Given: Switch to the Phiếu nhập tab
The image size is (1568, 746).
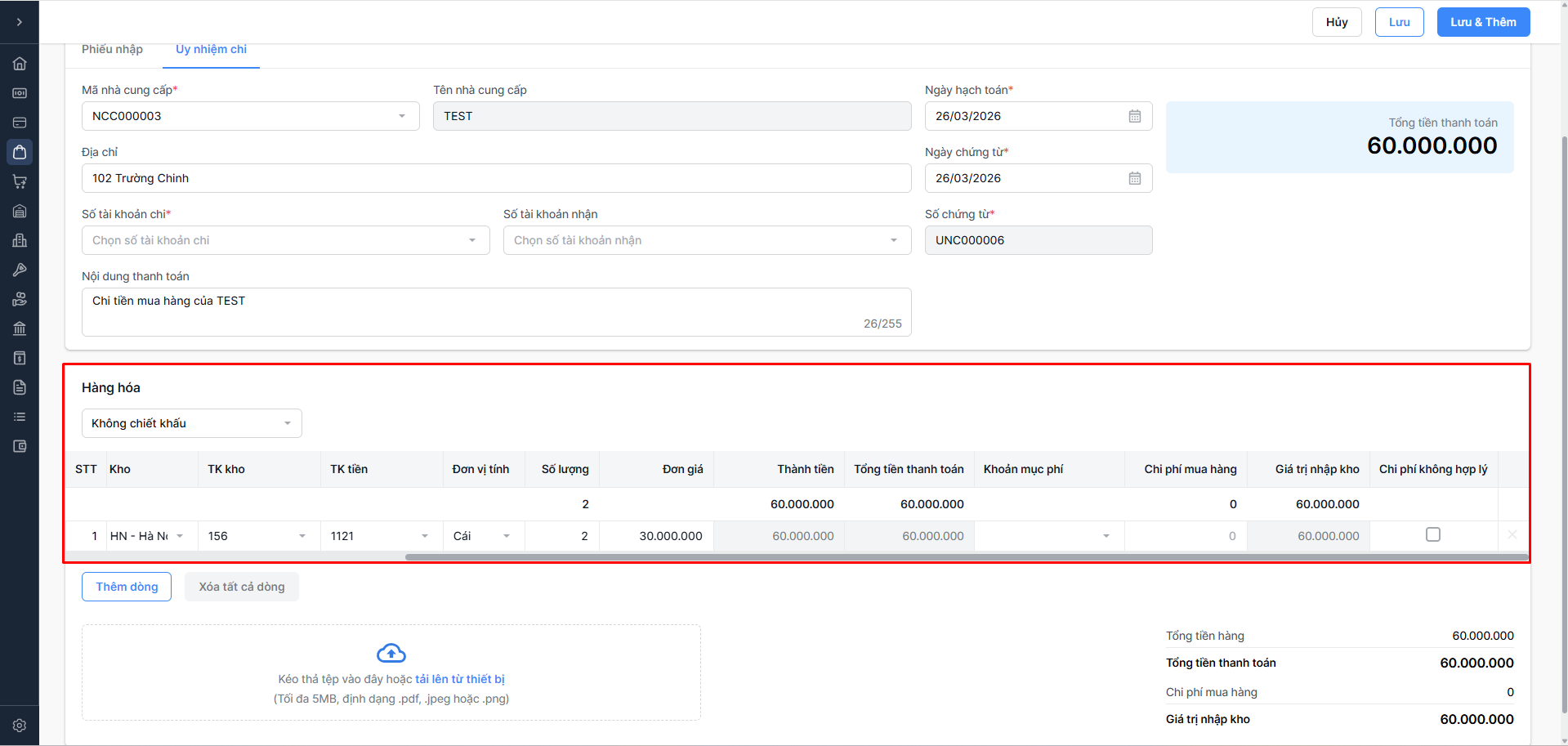Looking at the screenshot, I should (112, 49).
